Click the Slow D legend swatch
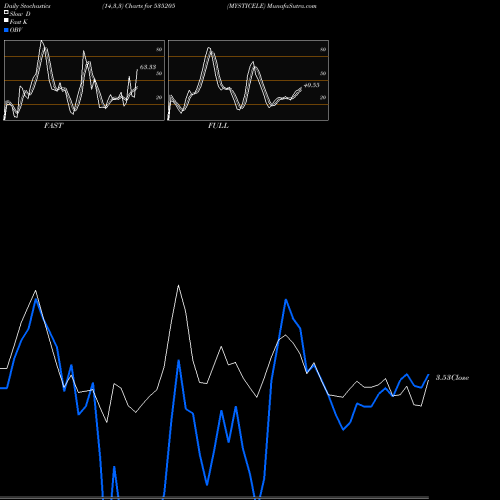The image size is (500, 500). click(x=6, y=12)
